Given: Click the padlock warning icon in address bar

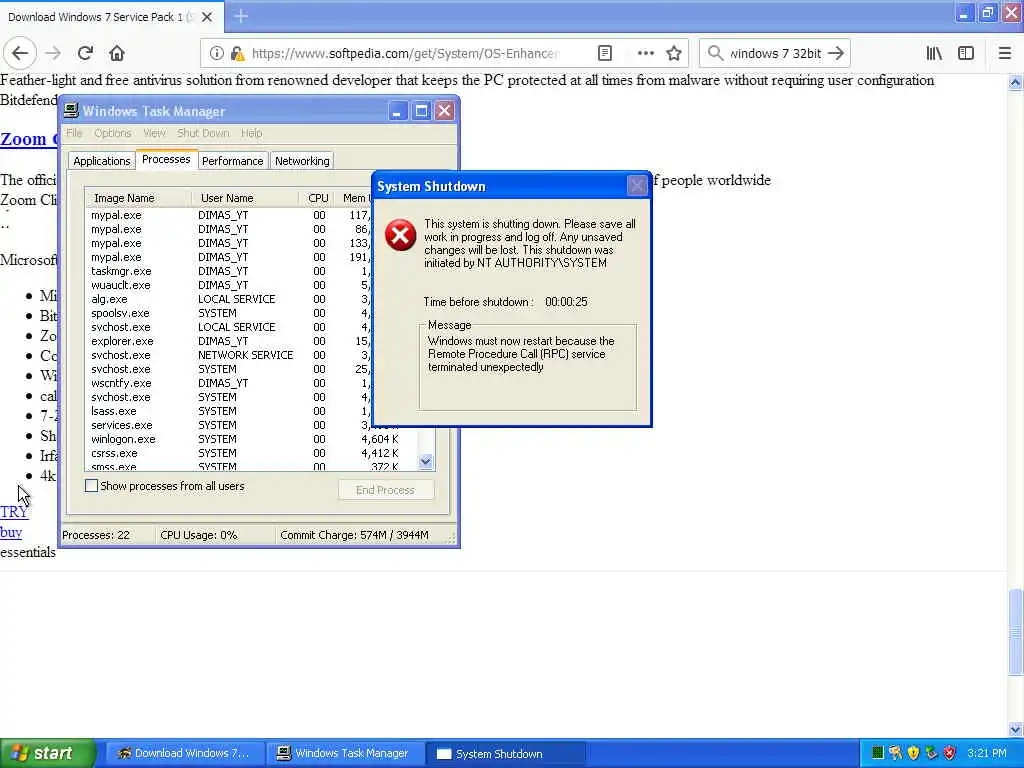Looking at the screenshot, I should click(x=238, y=54).
